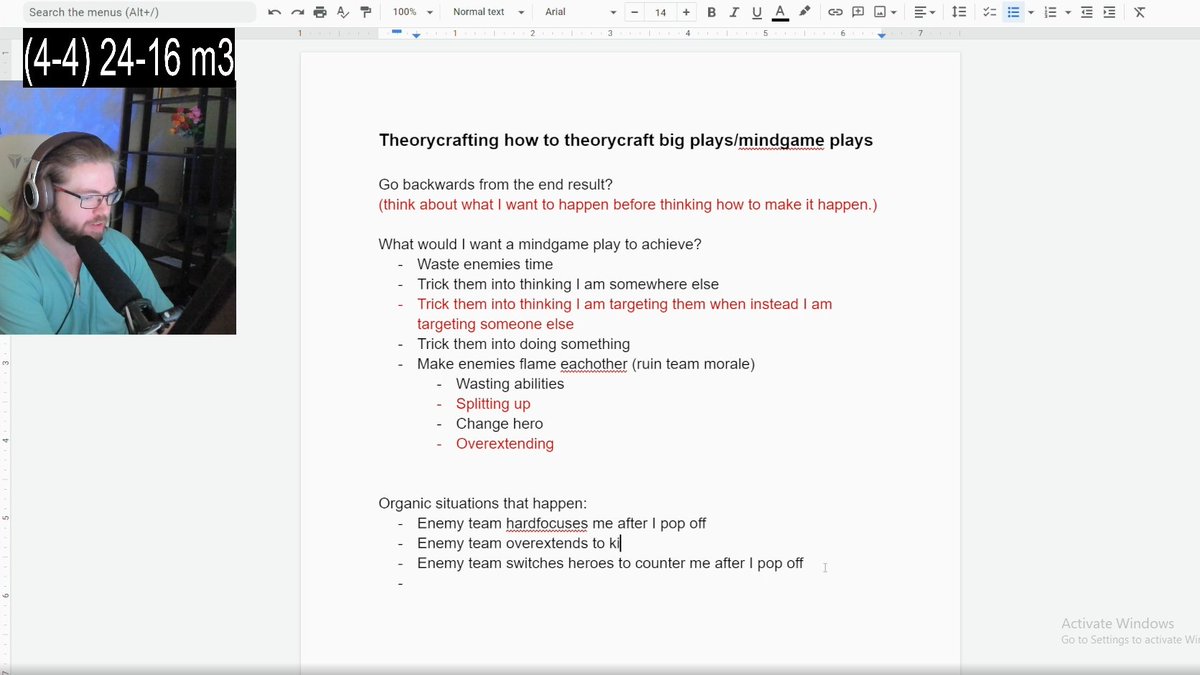Click 'Organic situations that happen:' line

(483, 503)
